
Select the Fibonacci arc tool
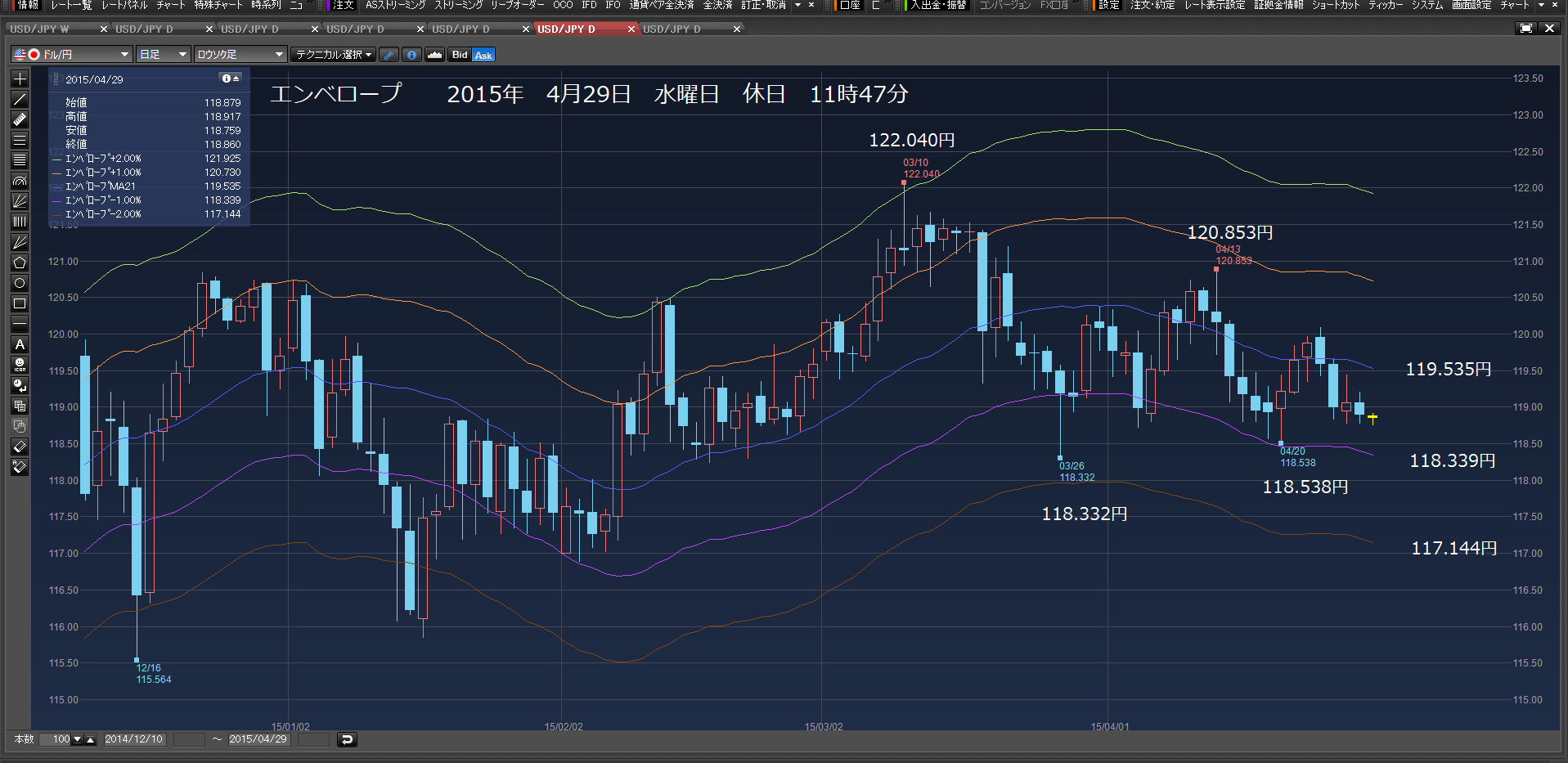20,181
